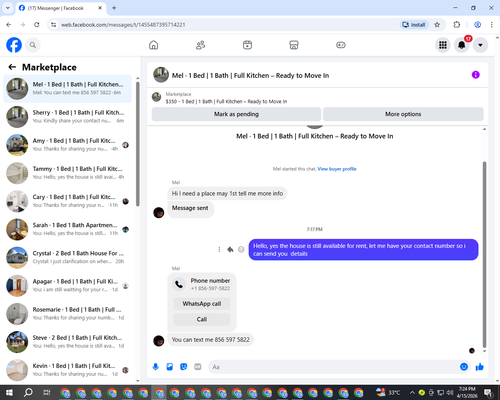Open Crystal 2 Bed 1 Bath House chat
The height and width of the screenshot is (400, 500).
coord(67,257)
